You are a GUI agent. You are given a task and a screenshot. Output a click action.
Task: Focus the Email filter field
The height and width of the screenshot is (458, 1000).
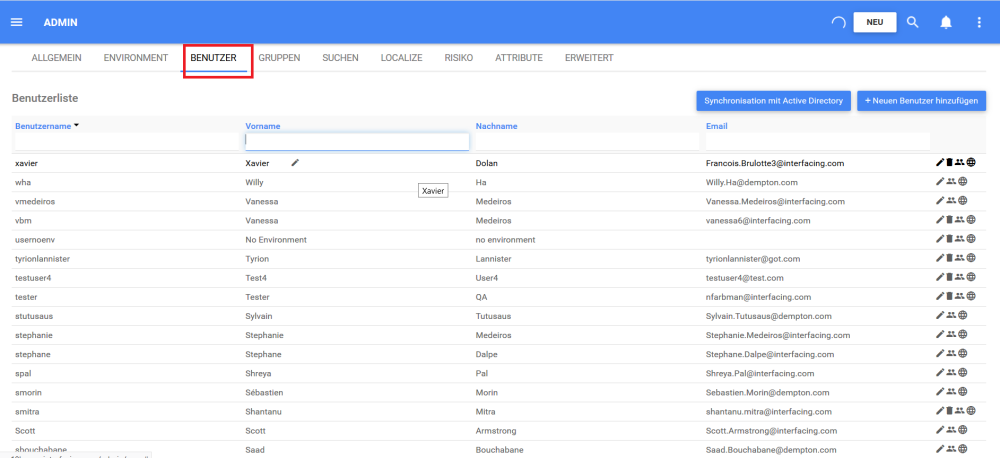point(818,142)
